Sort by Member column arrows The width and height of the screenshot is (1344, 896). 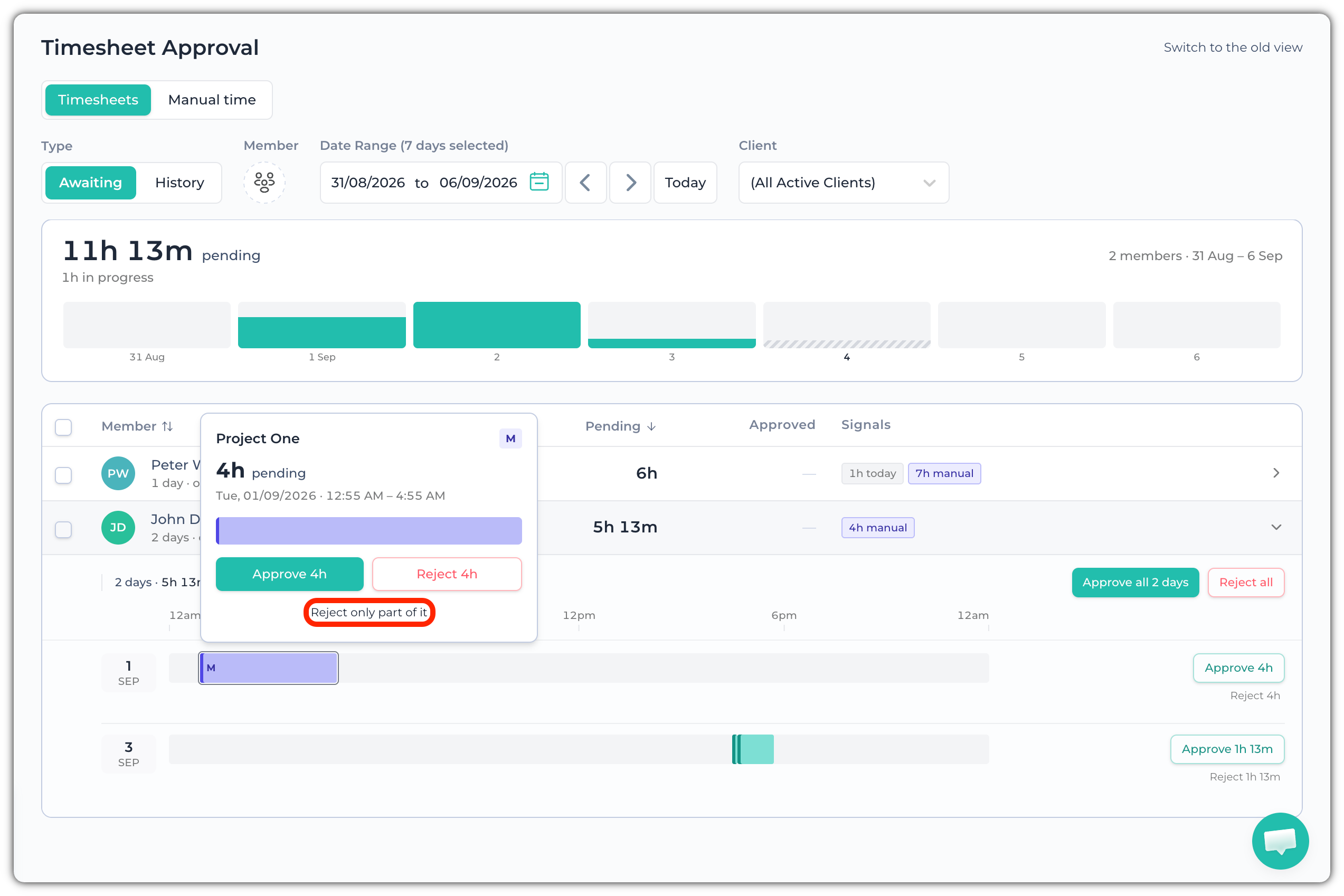pos(167,426)
